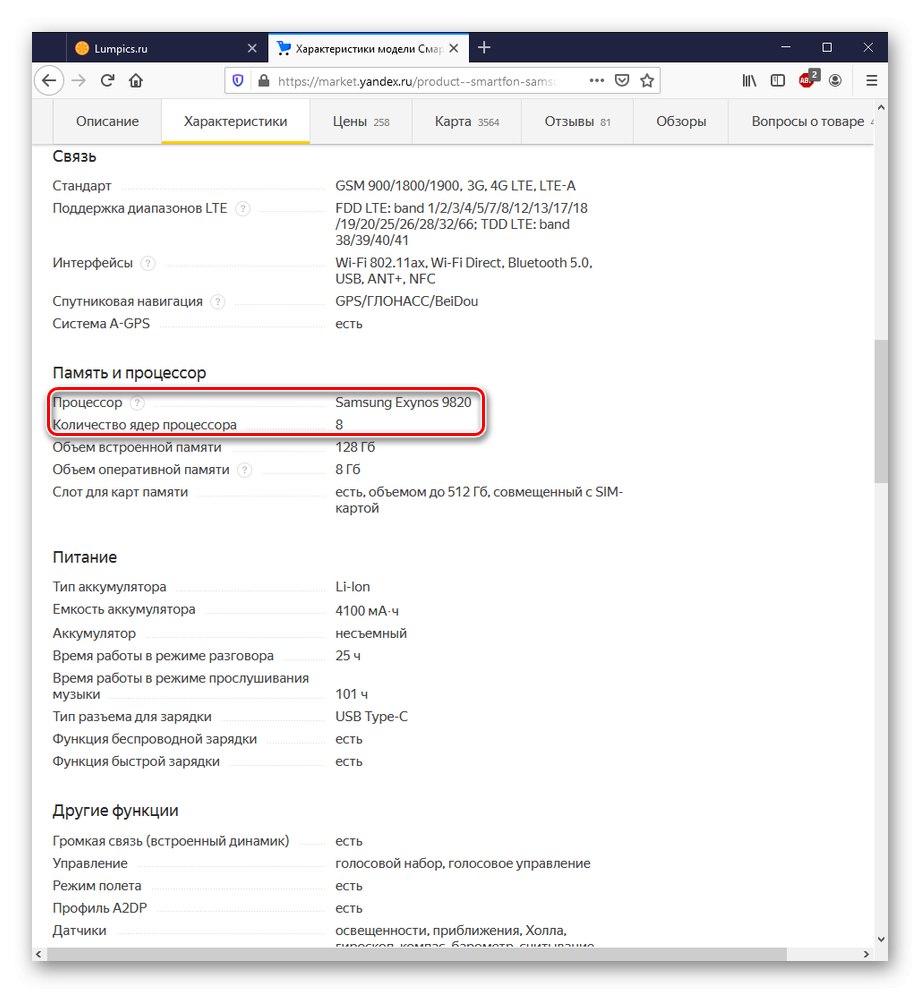Open Firefox account profile icon
This screenshot has width=920, height=993.
coord(835,80)
